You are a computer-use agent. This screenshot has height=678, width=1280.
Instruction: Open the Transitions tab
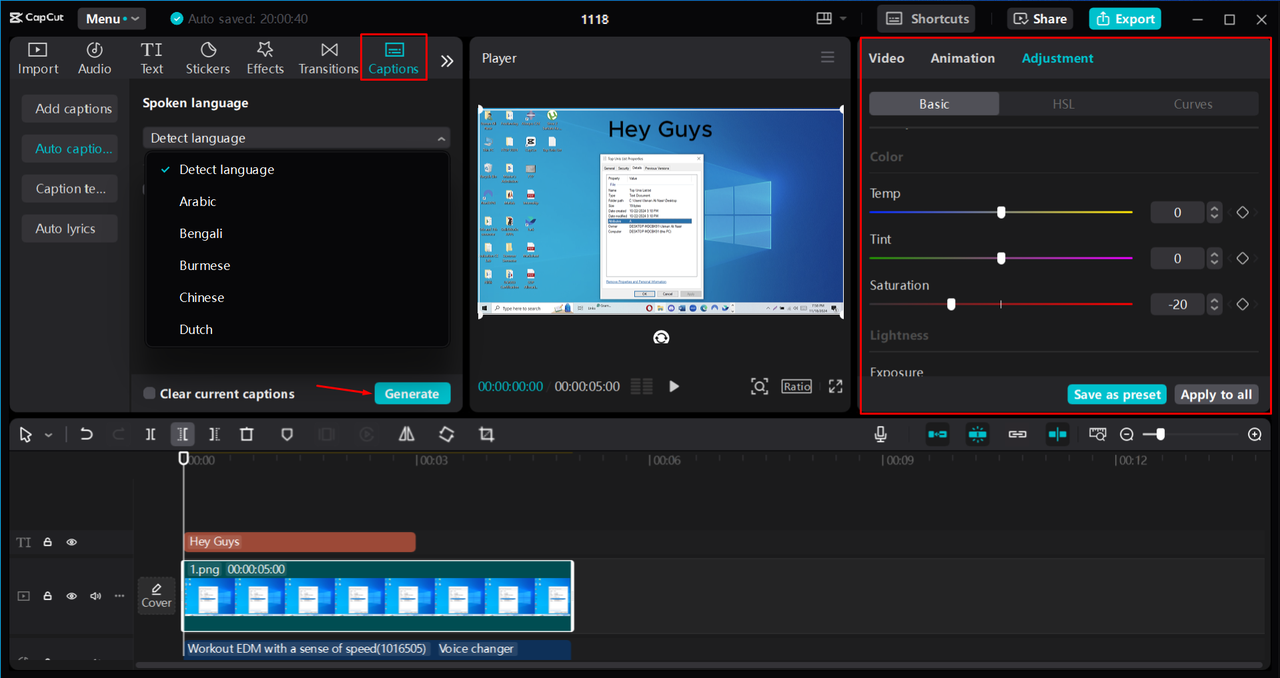[x=329, y=58]
